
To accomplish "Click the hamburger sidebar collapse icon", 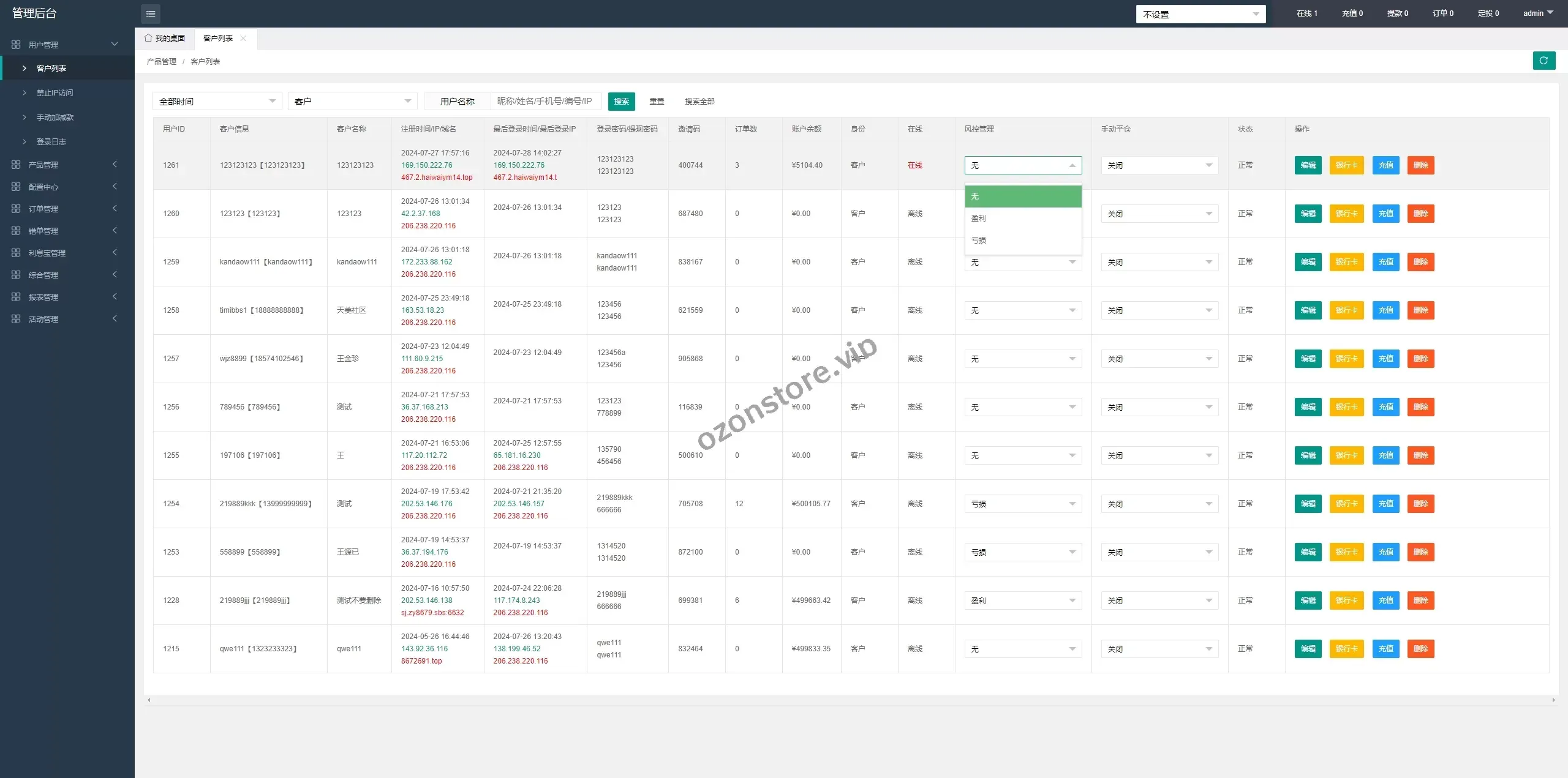I will (151, 13).
